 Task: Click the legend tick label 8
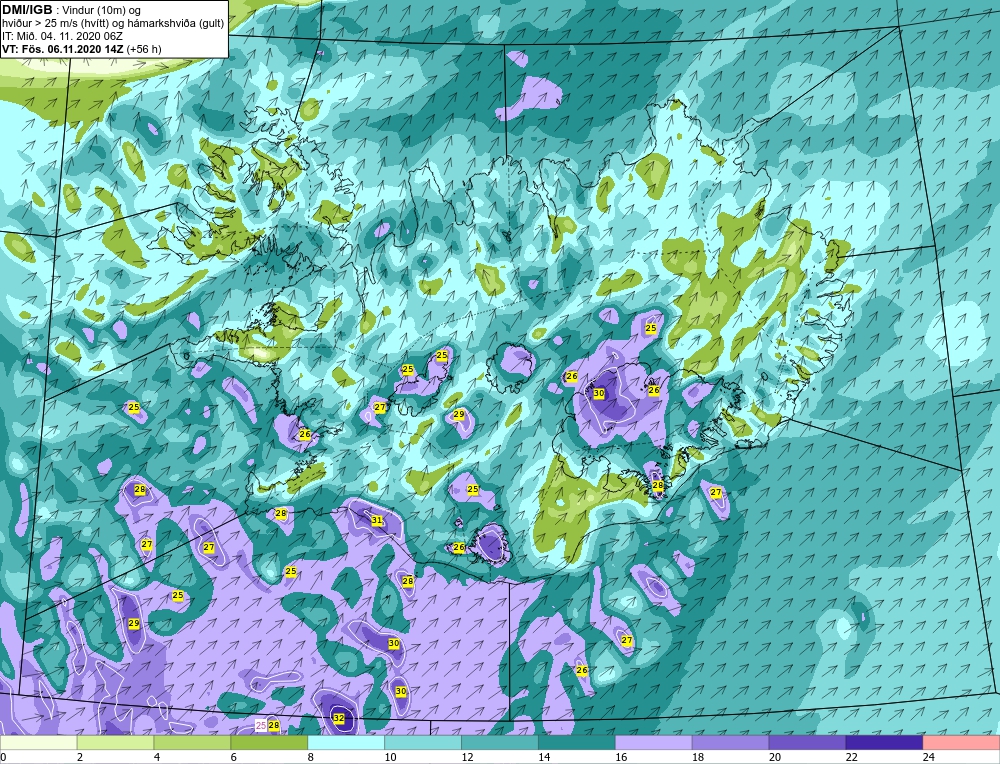coord(311,757)
